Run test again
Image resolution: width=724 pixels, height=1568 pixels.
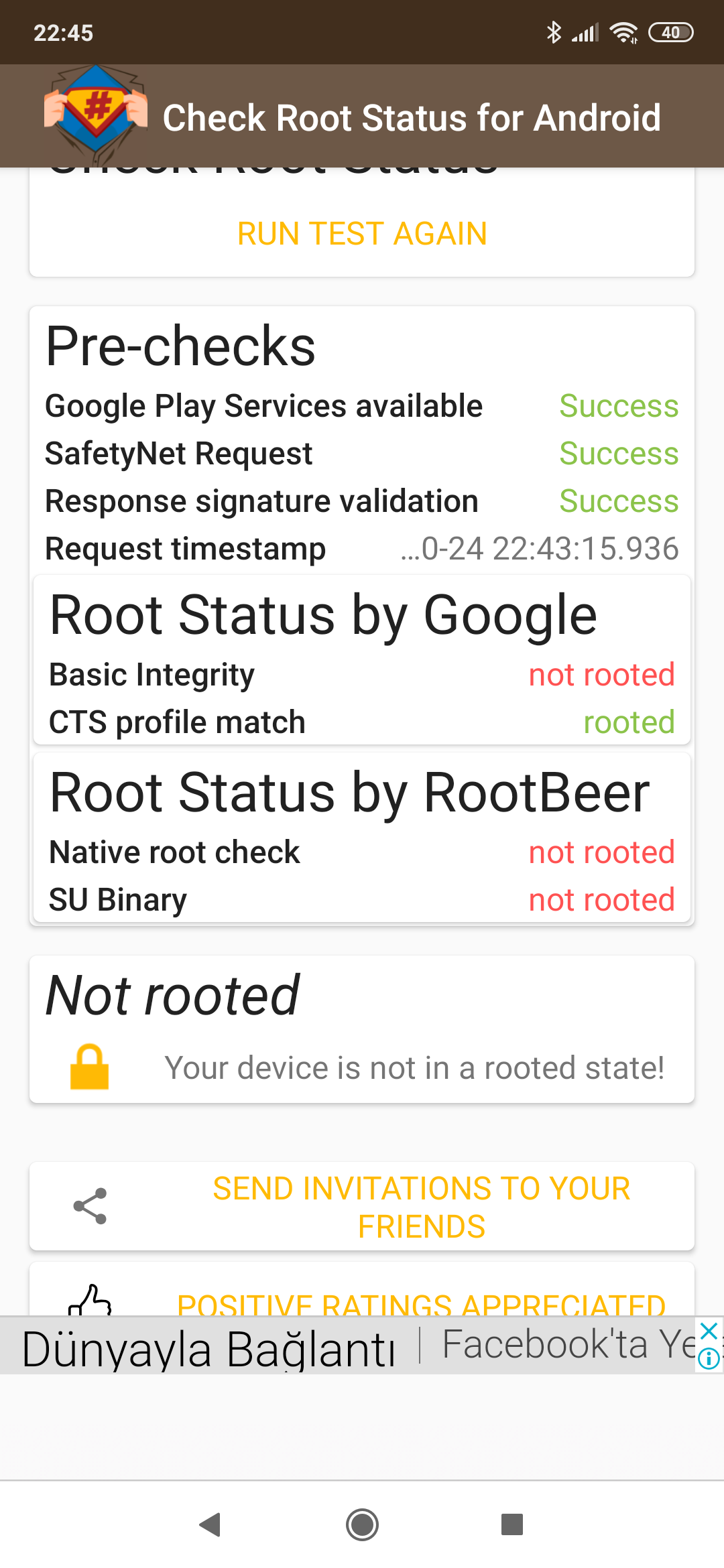point(362,234)
